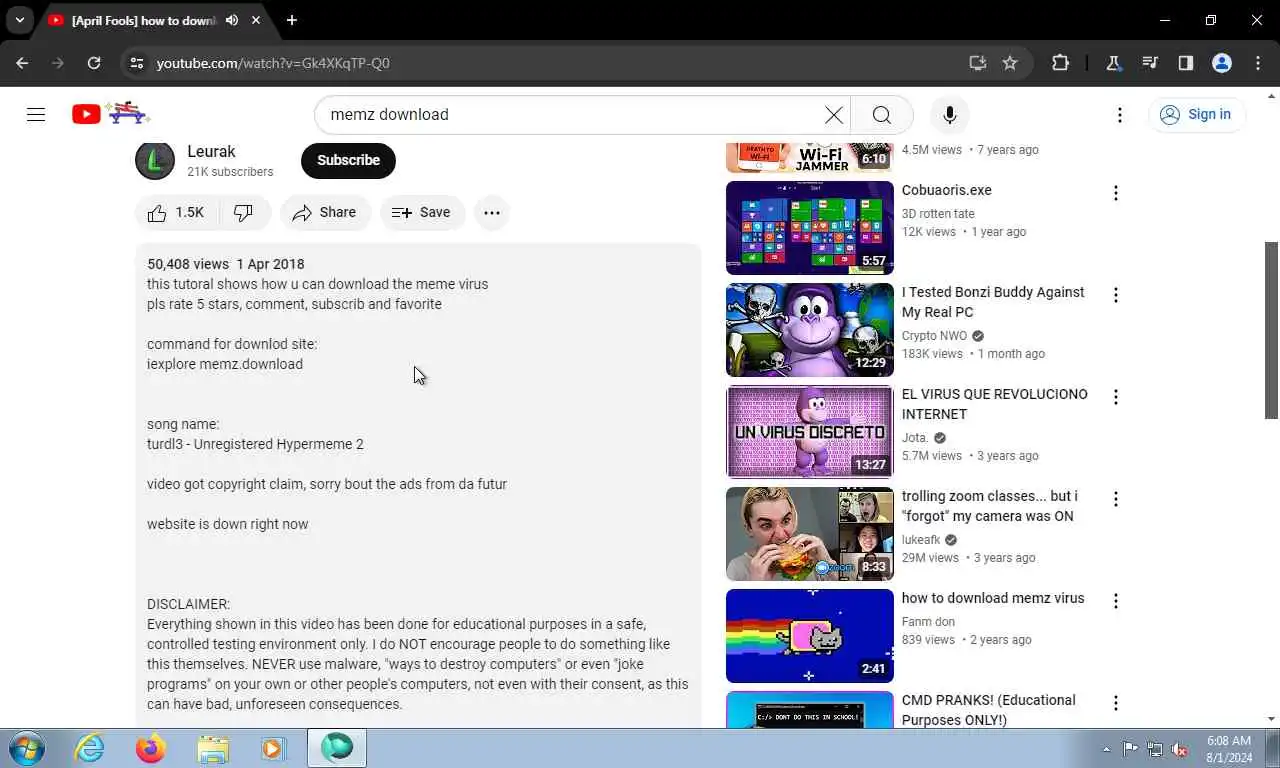Open the browser three-dot menu
Viewport: 1280px width, 768px height.
pyautogui.click(x=1258, y=63)
